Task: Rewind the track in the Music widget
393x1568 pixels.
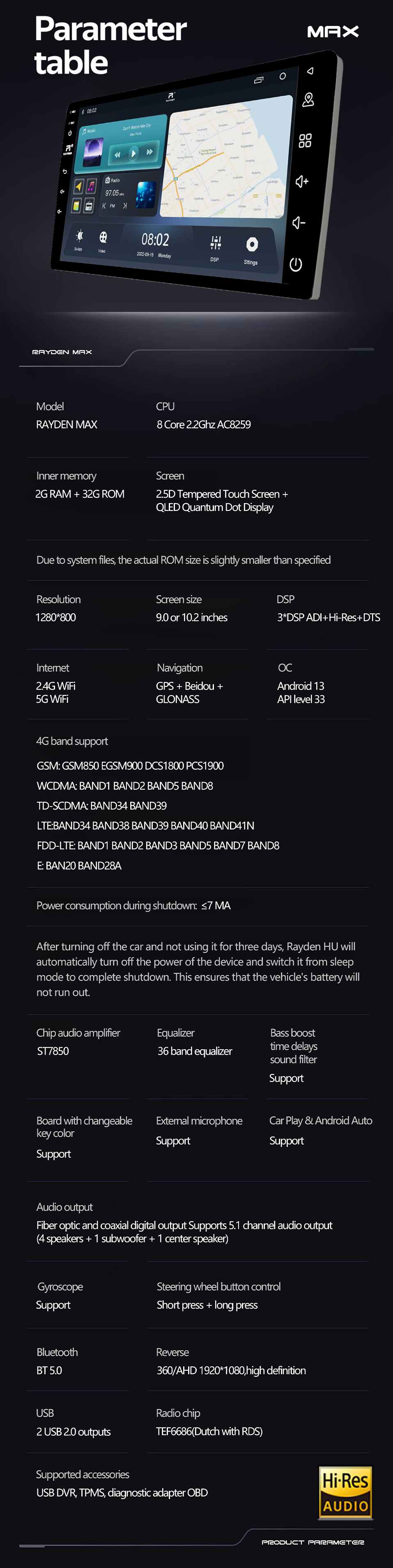Action: [x=117, y=155]
